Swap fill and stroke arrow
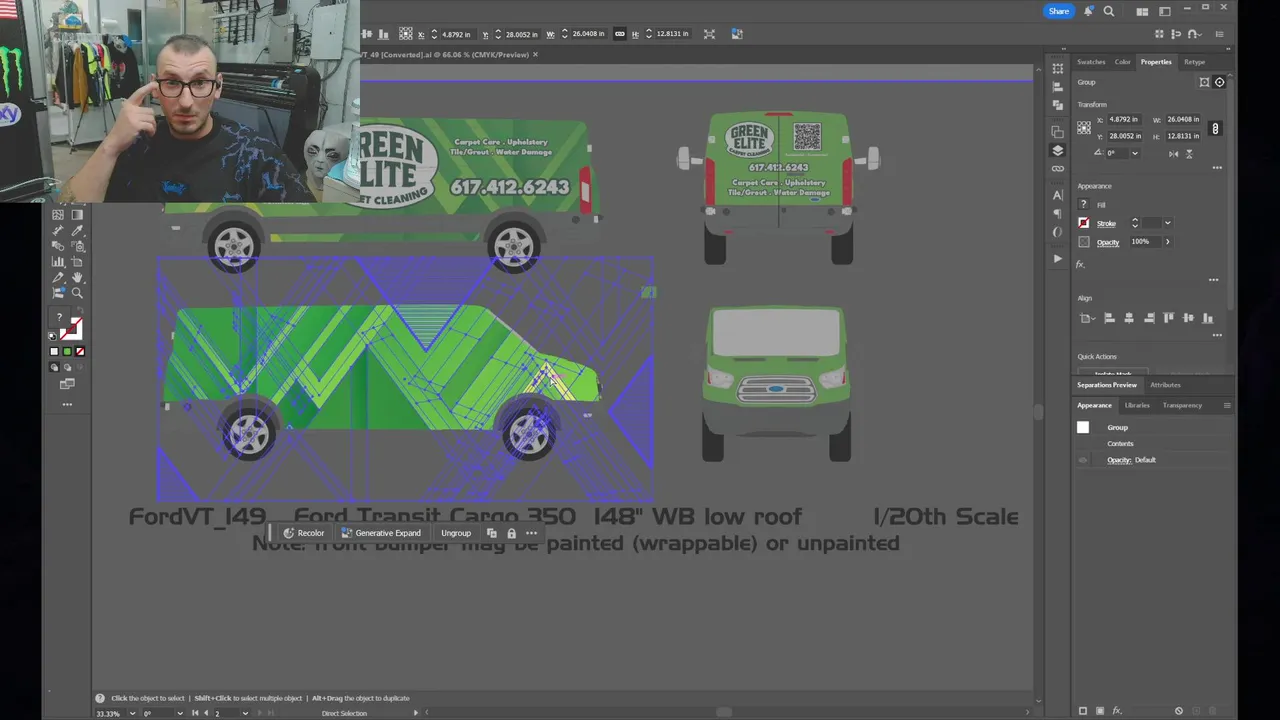The height and width of the screenshot is (720, 1280). (x=79, y=309)
